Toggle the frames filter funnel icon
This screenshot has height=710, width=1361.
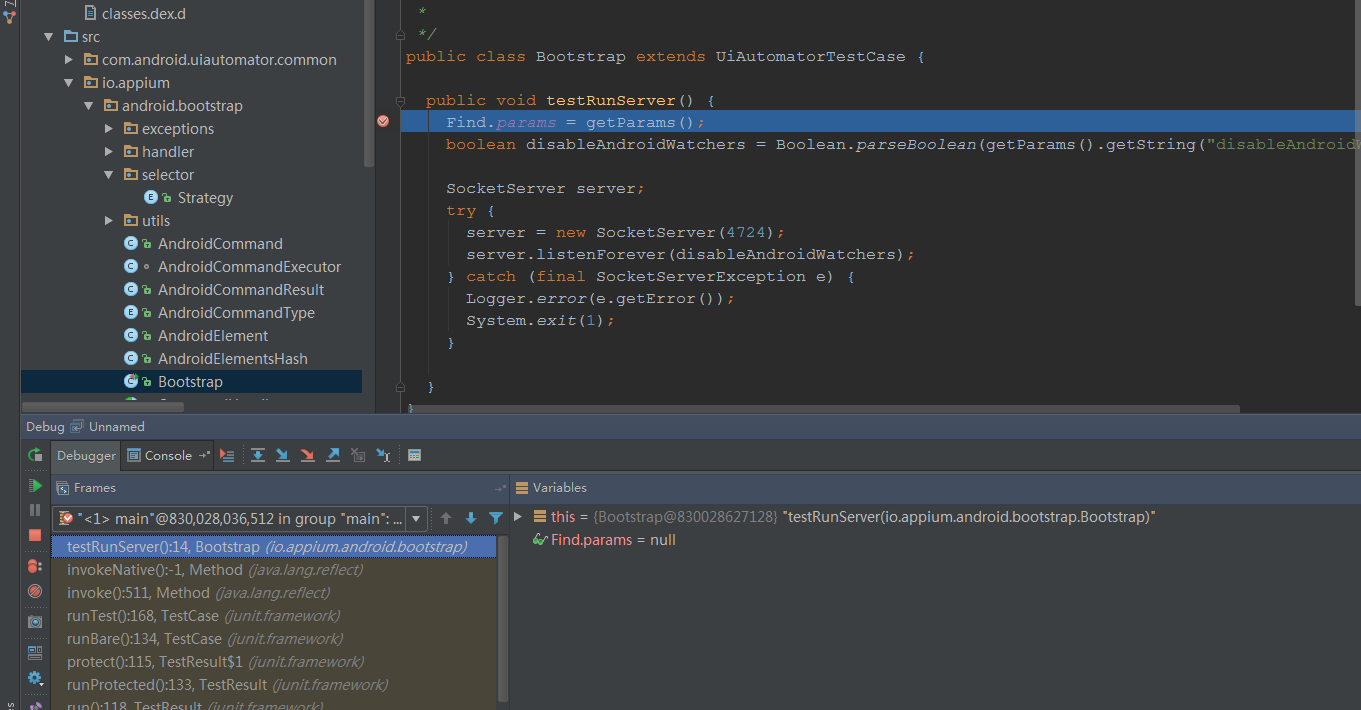[496, 518]
